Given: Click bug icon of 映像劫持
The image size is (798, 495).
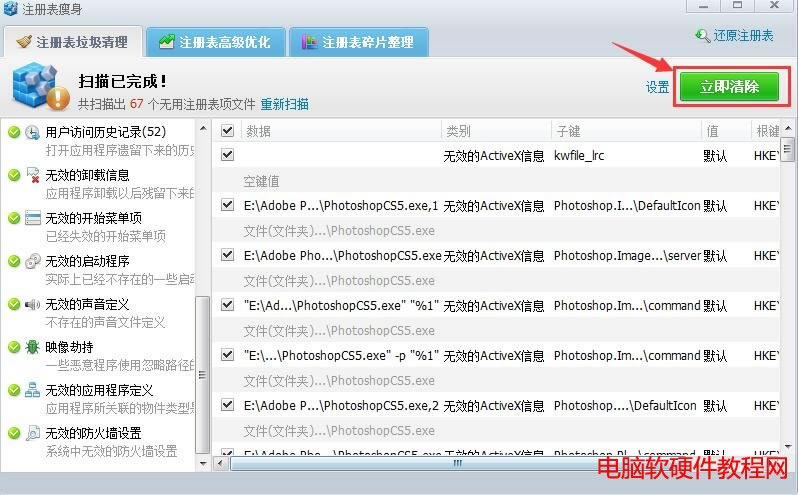Looking at the screenshot, I should pyautogui.click(x=33, y=347).
